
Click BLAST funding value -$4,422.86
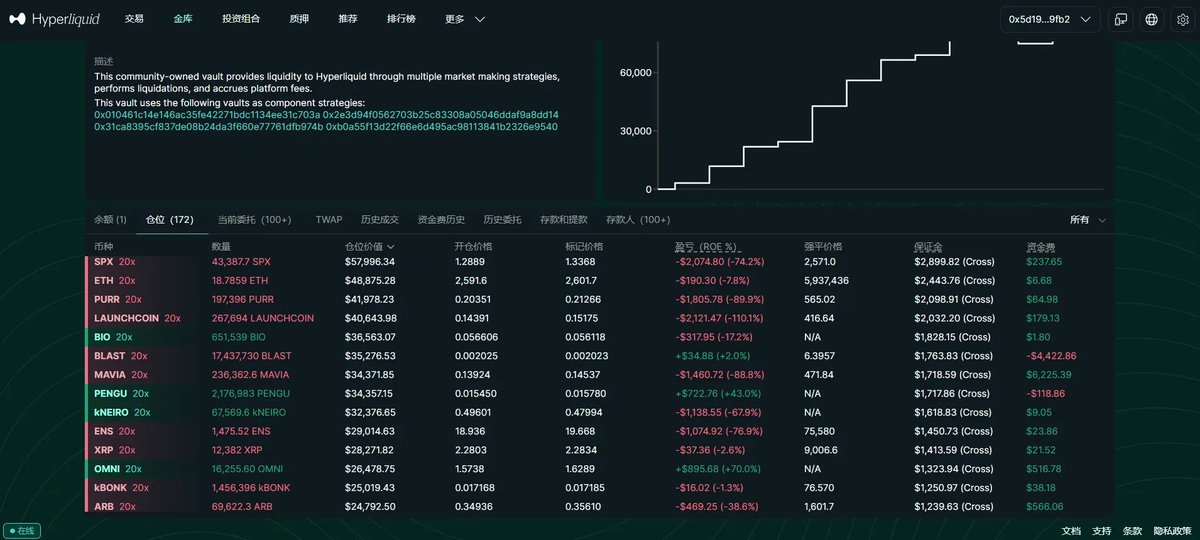1052,355
